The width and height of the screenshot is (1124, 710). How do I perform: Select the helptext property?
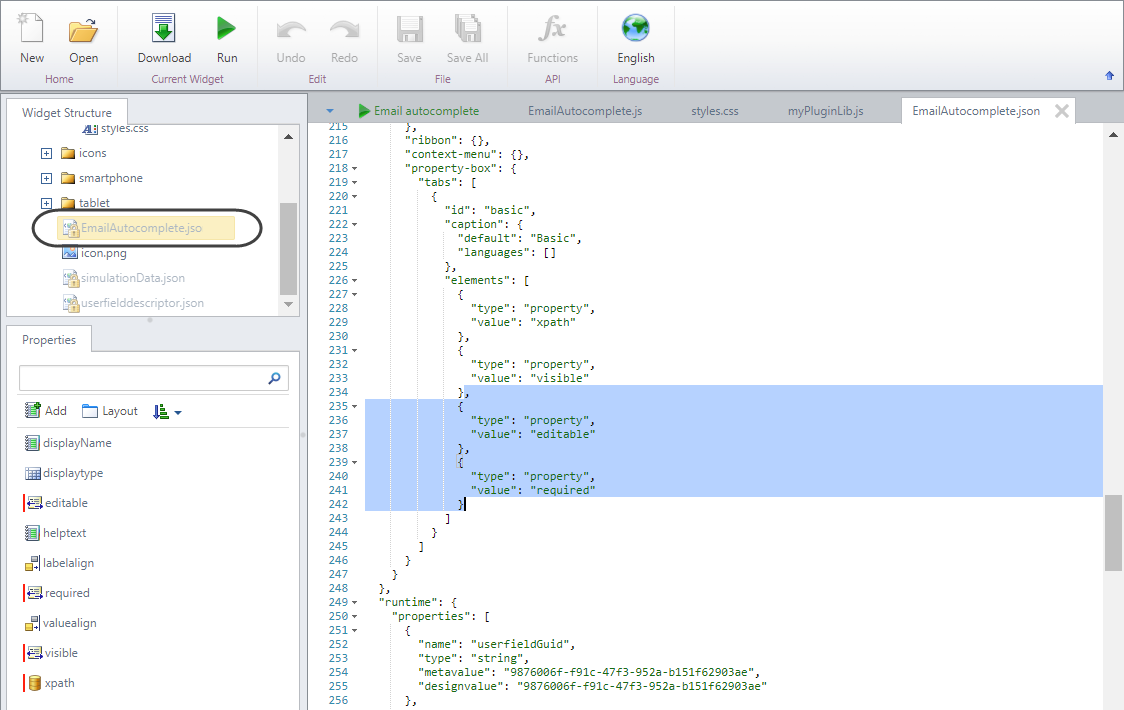pos(55,534)
